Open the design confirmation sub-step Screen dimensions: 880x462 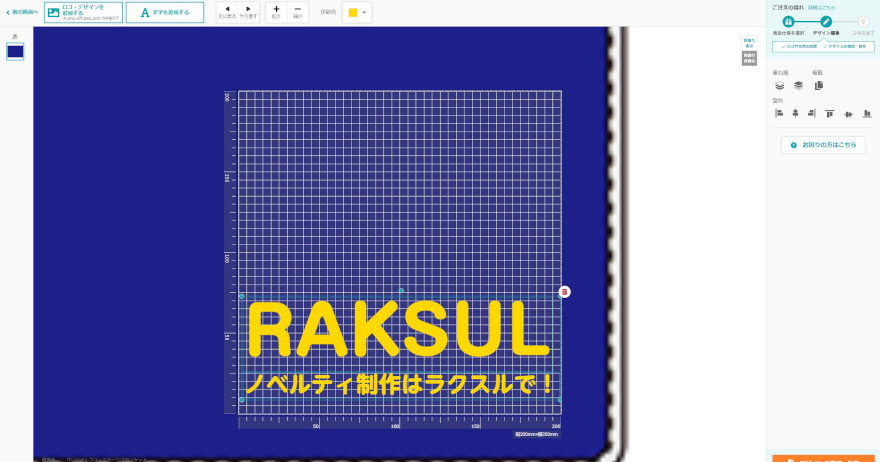[x=845, y=47]
